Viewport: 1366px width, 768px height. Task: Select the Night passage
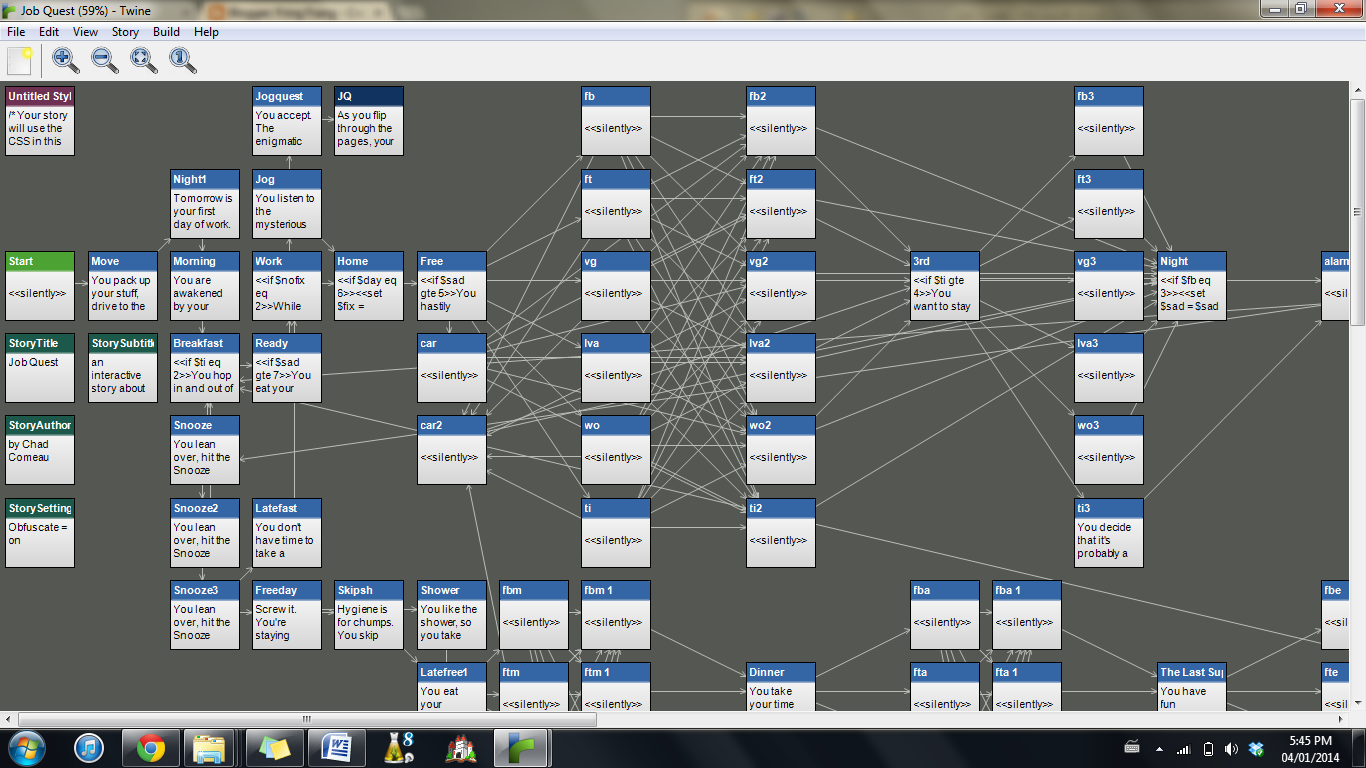(1192, 285)
